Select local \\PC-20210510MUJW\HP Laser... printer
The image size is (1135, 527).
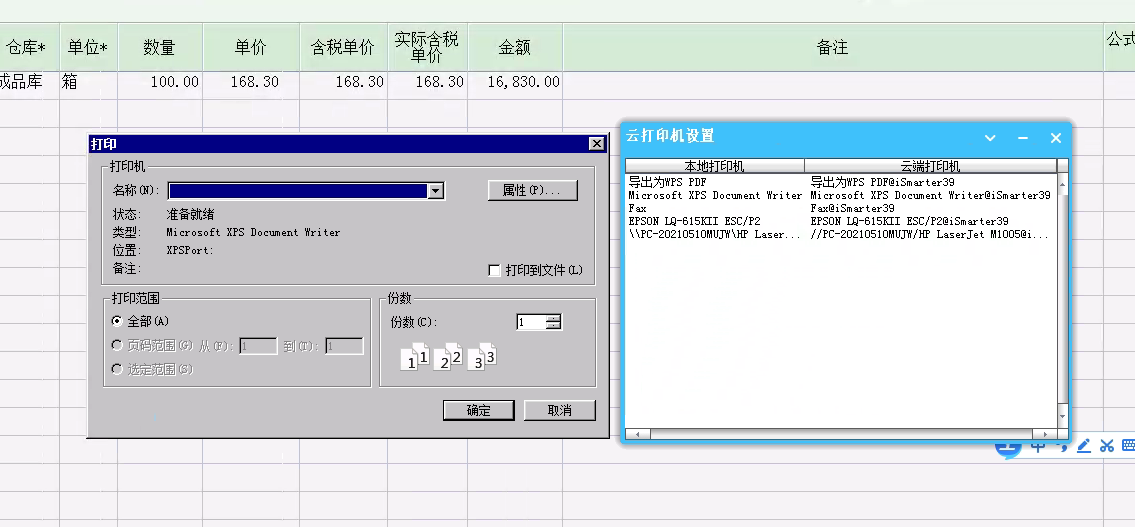pos(714,235)
